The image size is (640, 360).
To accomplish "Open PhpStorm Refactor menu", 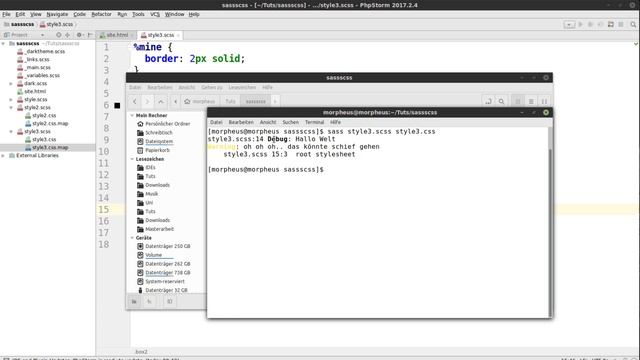I will (101, 14).
